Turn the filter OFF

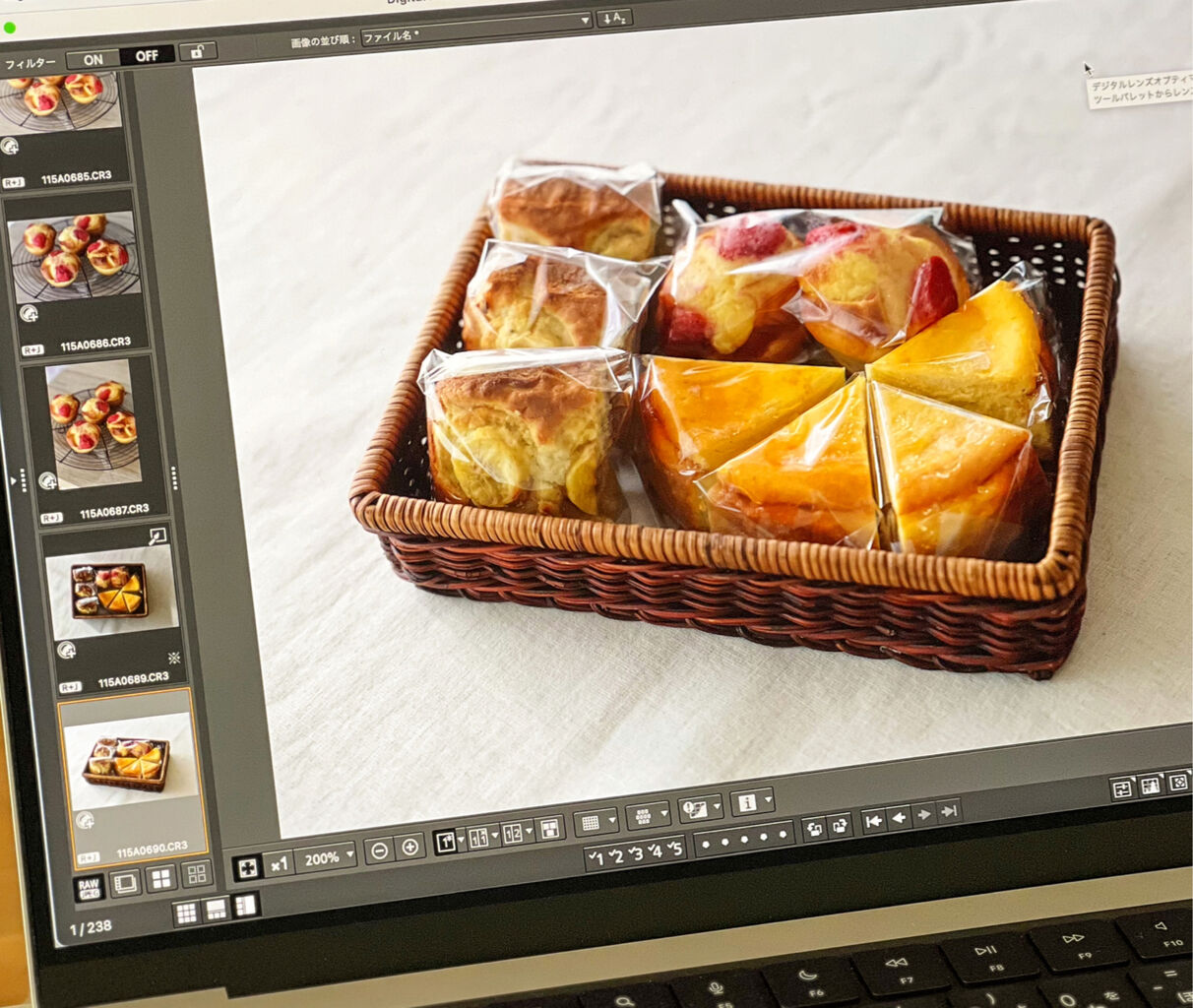coord(147,56)
